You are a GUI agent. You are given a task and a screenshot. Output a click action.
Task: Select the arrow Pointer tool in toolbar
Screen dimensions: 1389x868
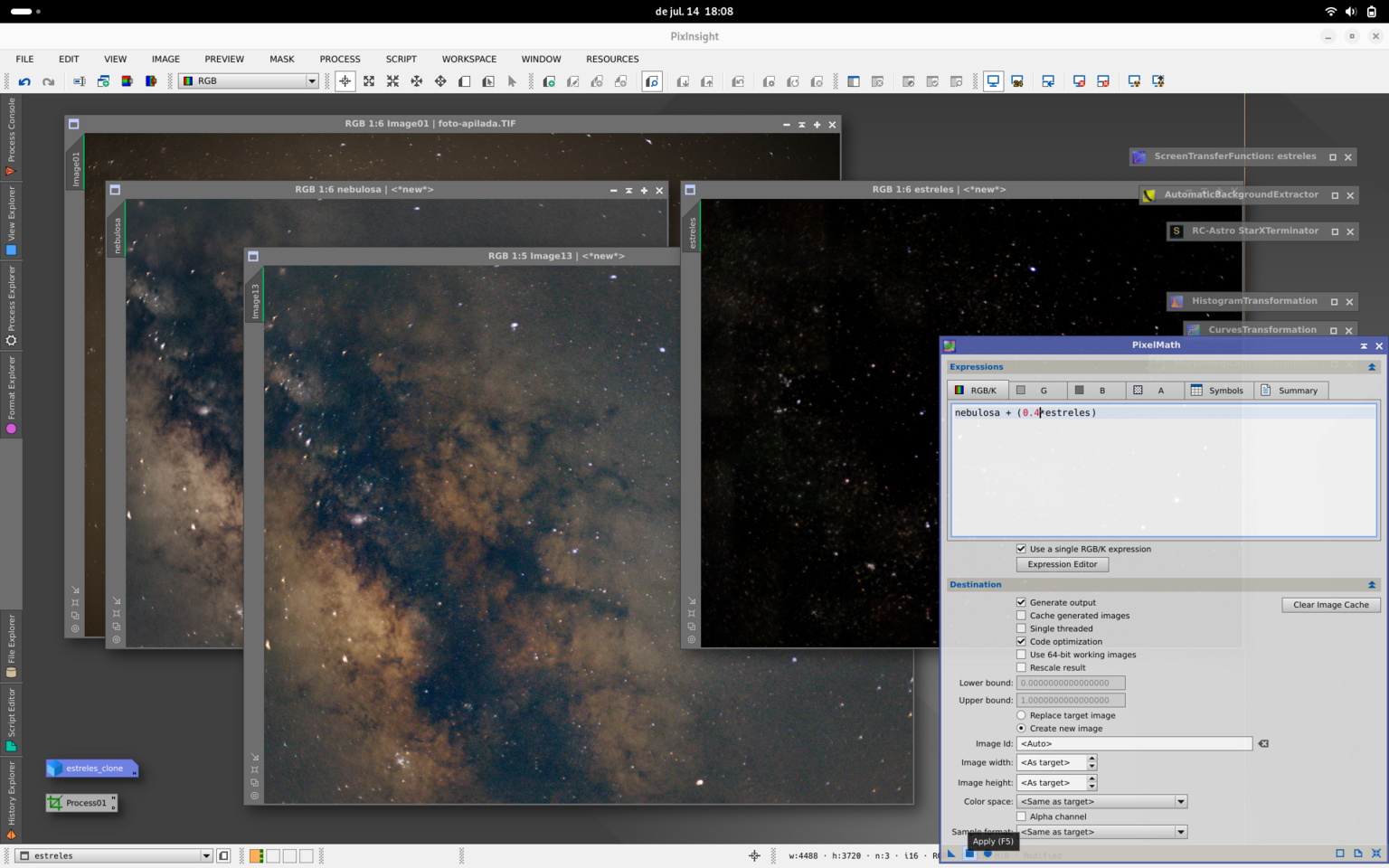(512, 81)
